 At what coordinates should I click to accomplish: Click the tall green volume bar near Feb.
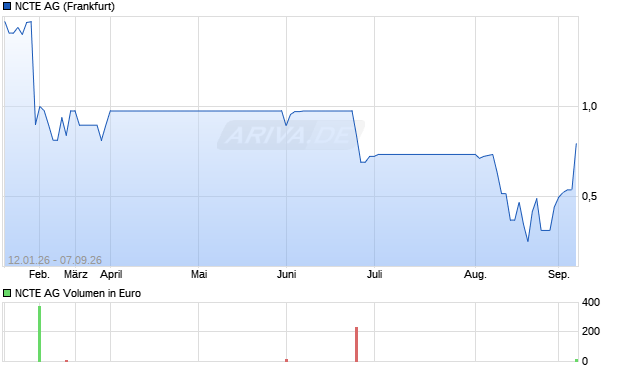point(40,333)
